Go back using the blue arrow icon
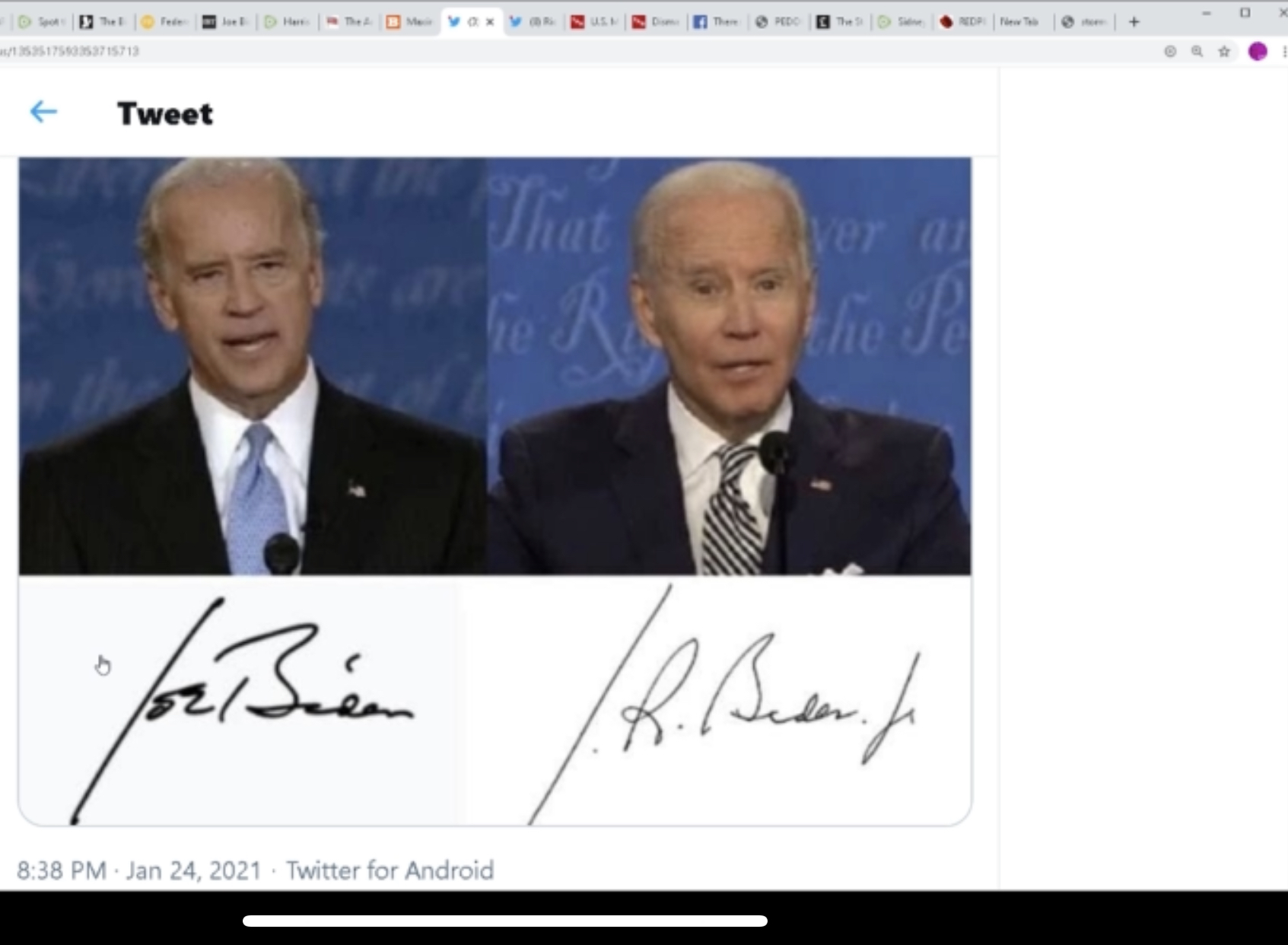Viewport: 1288px width, 945px height. (x=43, y=113)
